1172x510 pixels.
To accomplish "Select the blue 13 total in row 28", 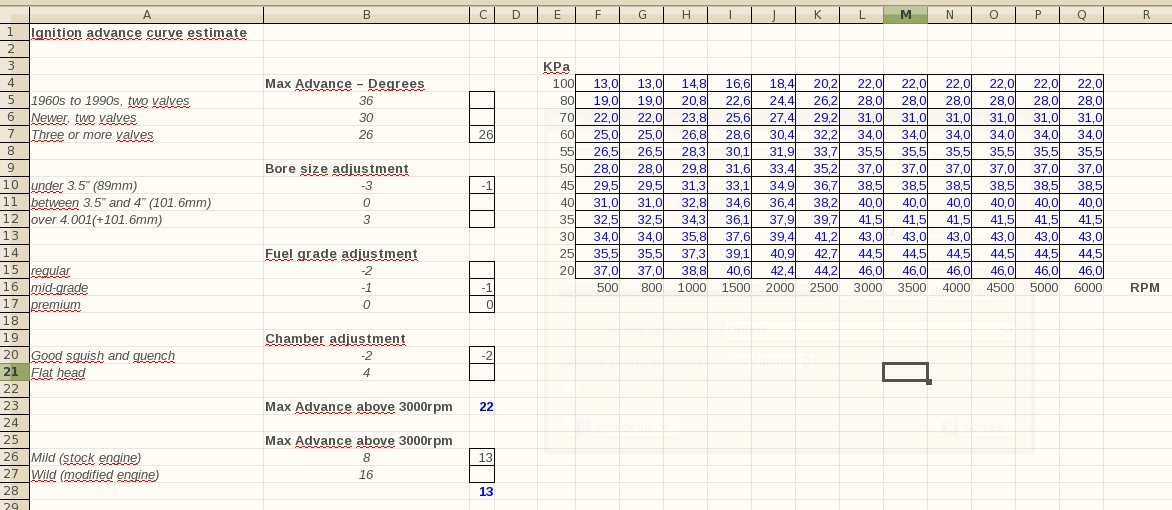I will pyautogui.click(x=482, y=492).
